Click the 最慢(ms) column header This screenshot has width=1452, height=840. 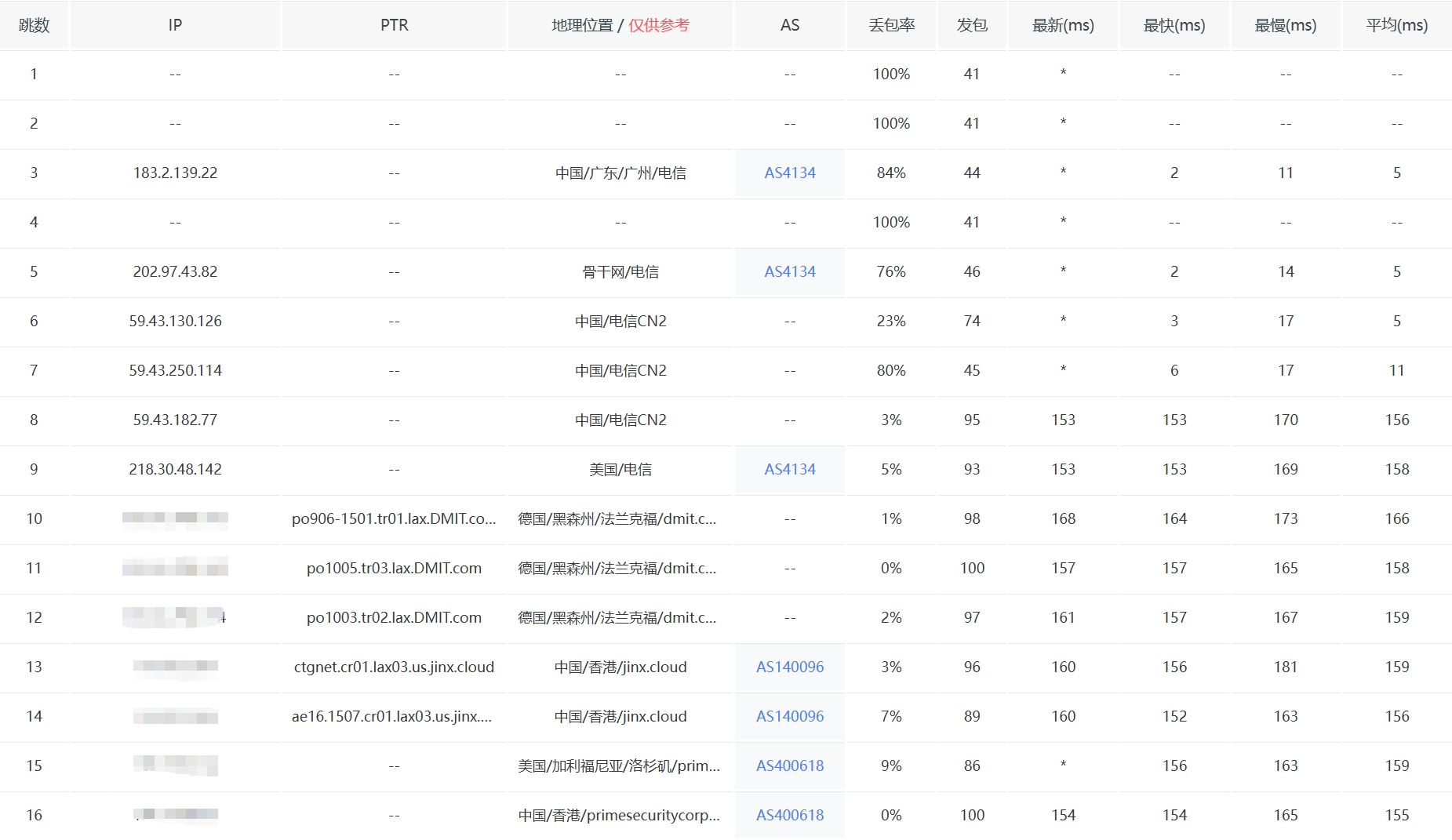[x=1286, y=25]
